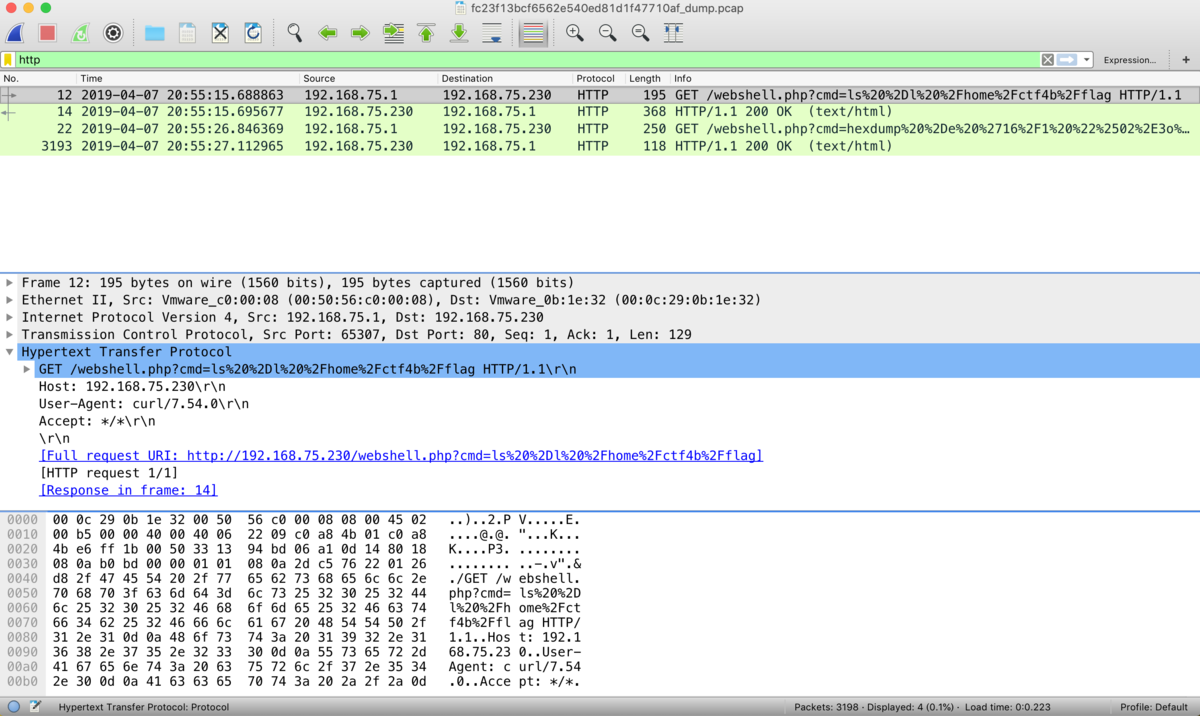Screen dimensions: 1200x716
Task: Jump to the first packet arrow icon
Action: point(426,33)
